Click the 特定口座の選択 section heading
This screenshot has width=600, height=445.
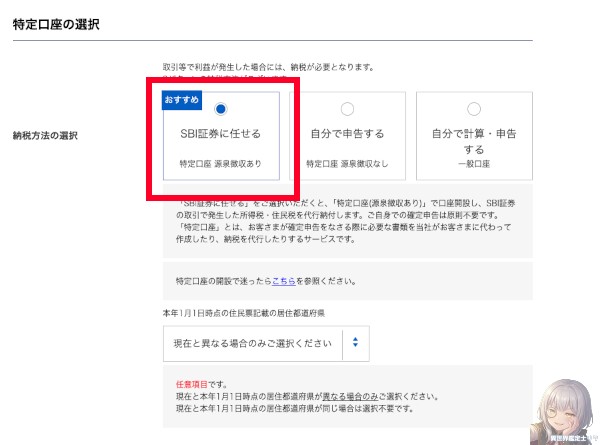(x=57, y=22)
